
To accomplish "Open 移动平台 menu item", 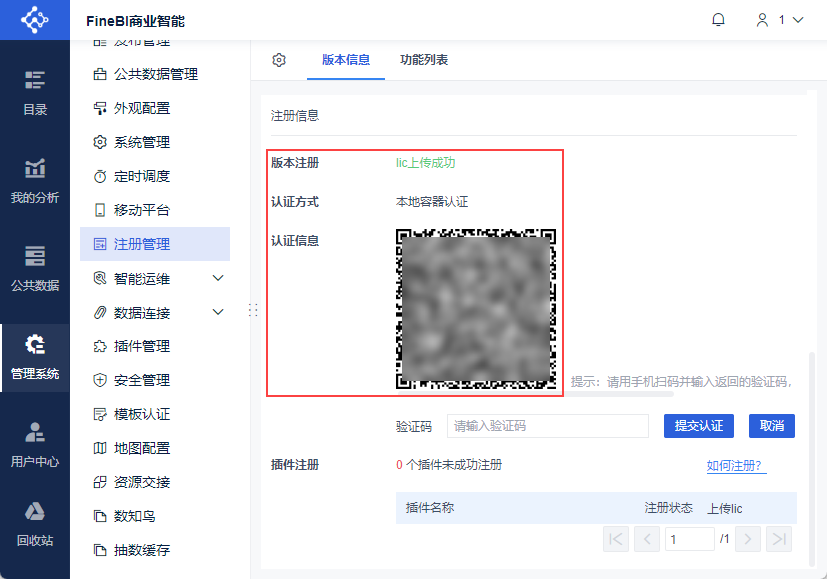I will (x=155, y=210).
